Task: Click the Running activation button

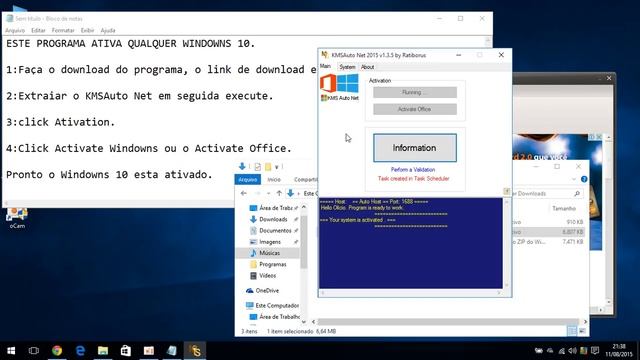Action: [415, 92]
